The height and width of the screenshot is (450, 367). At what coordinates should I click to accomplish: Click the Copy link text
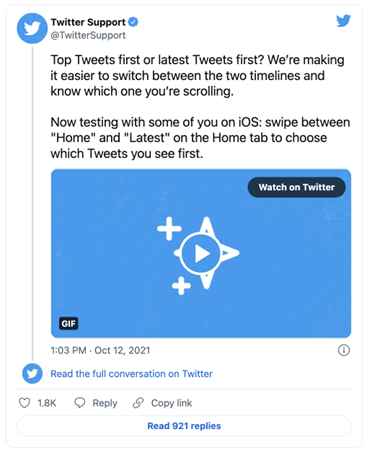click(x=172, y=403)
